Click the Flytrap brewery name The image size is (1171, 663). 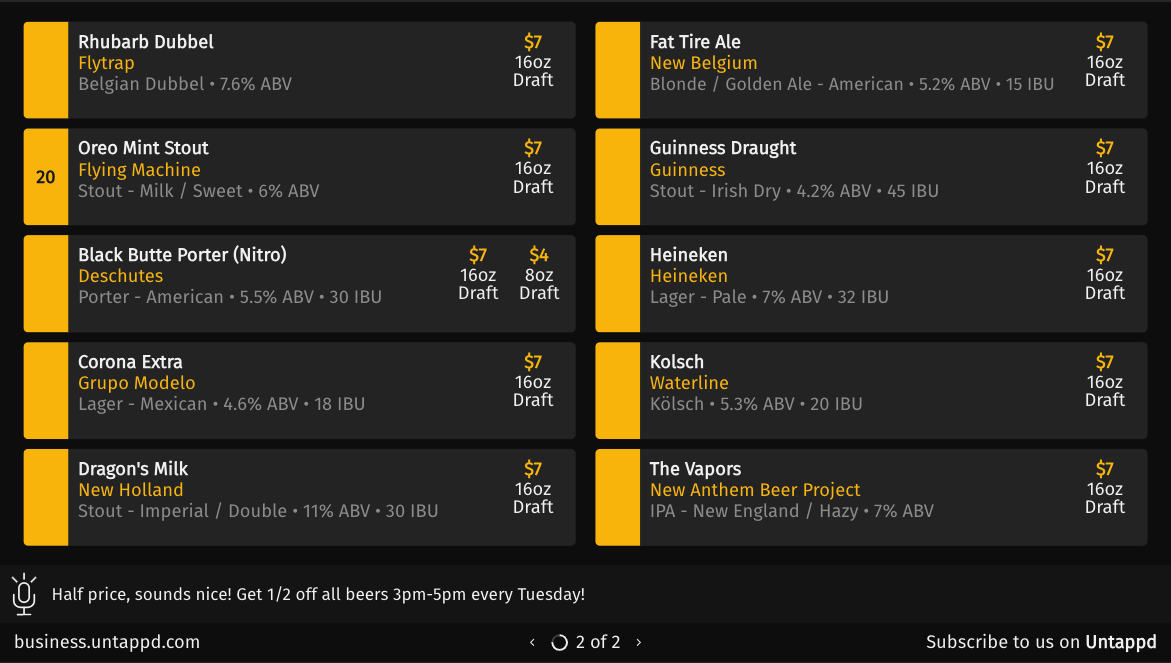[x=106, y=63]
